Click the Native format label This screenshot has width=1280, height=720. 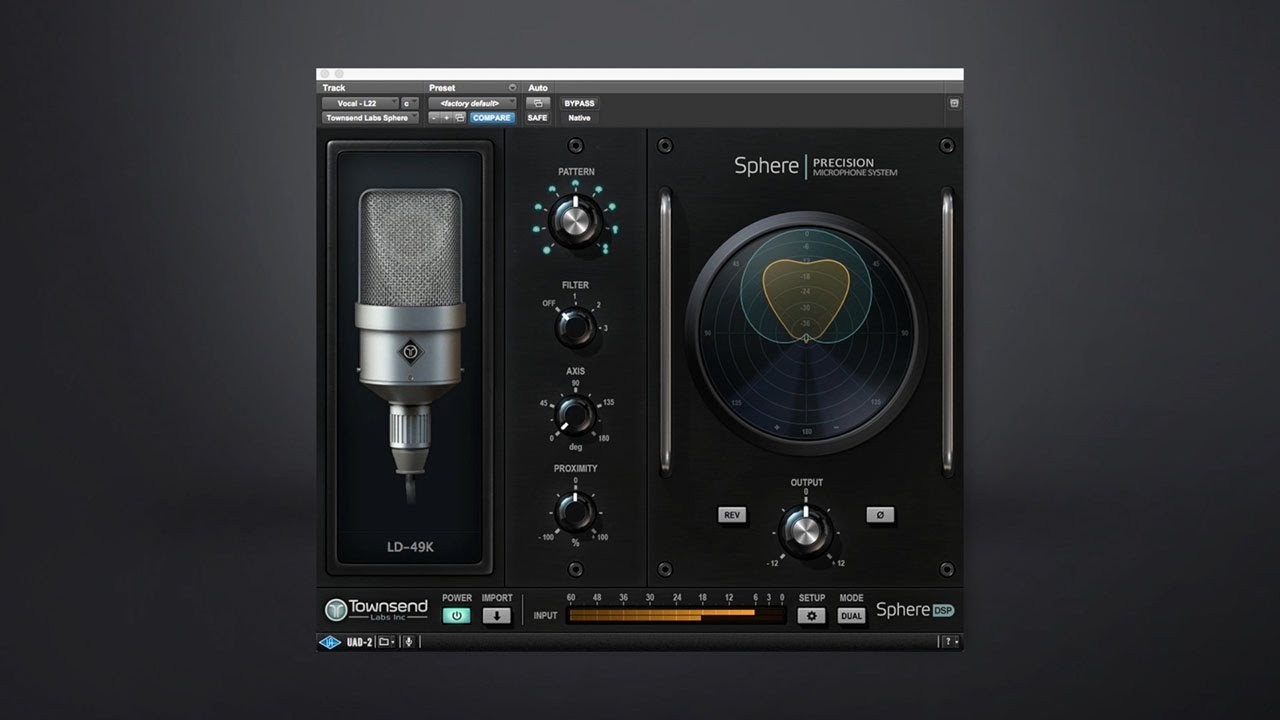click(x=579, y=118)
